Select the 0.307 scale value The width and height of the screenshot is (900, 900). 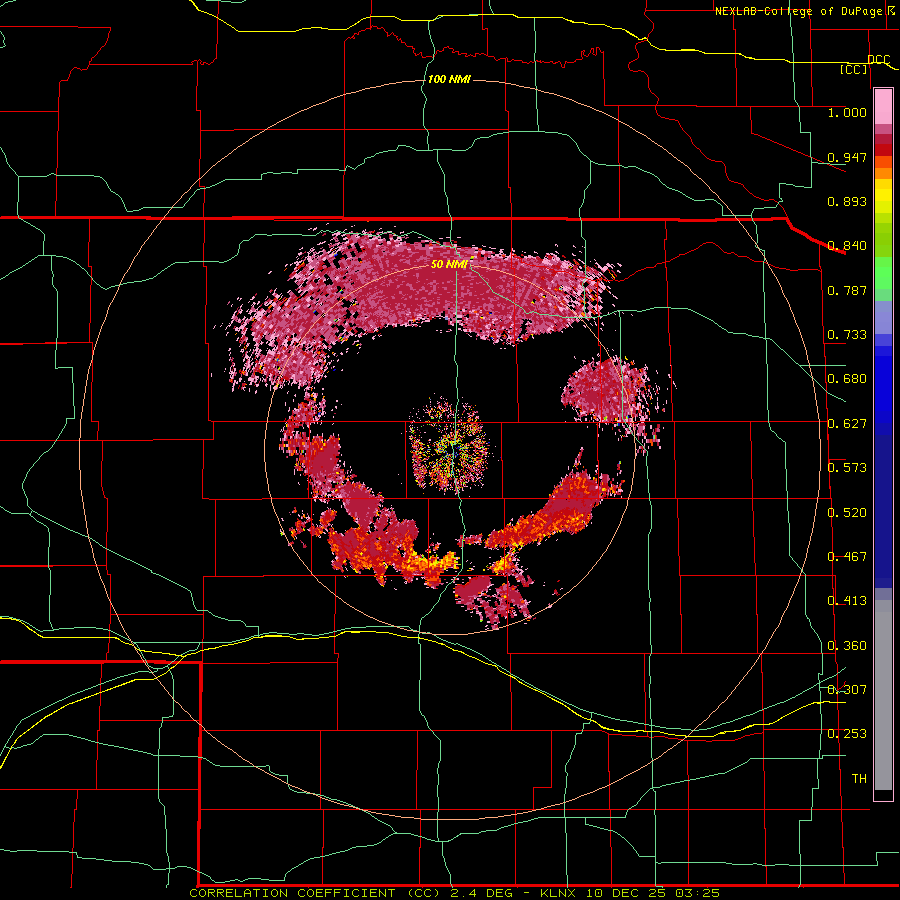(x=847, y=689)
